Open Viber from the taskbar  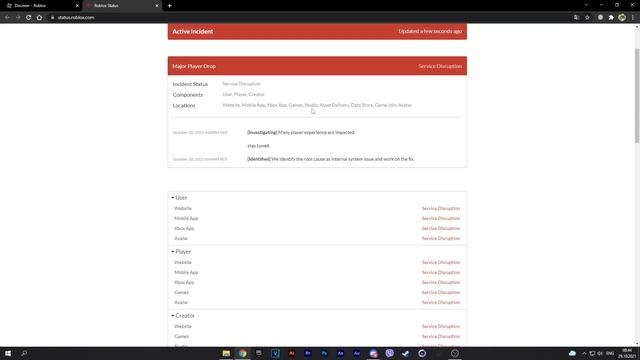tap(389, 353)
